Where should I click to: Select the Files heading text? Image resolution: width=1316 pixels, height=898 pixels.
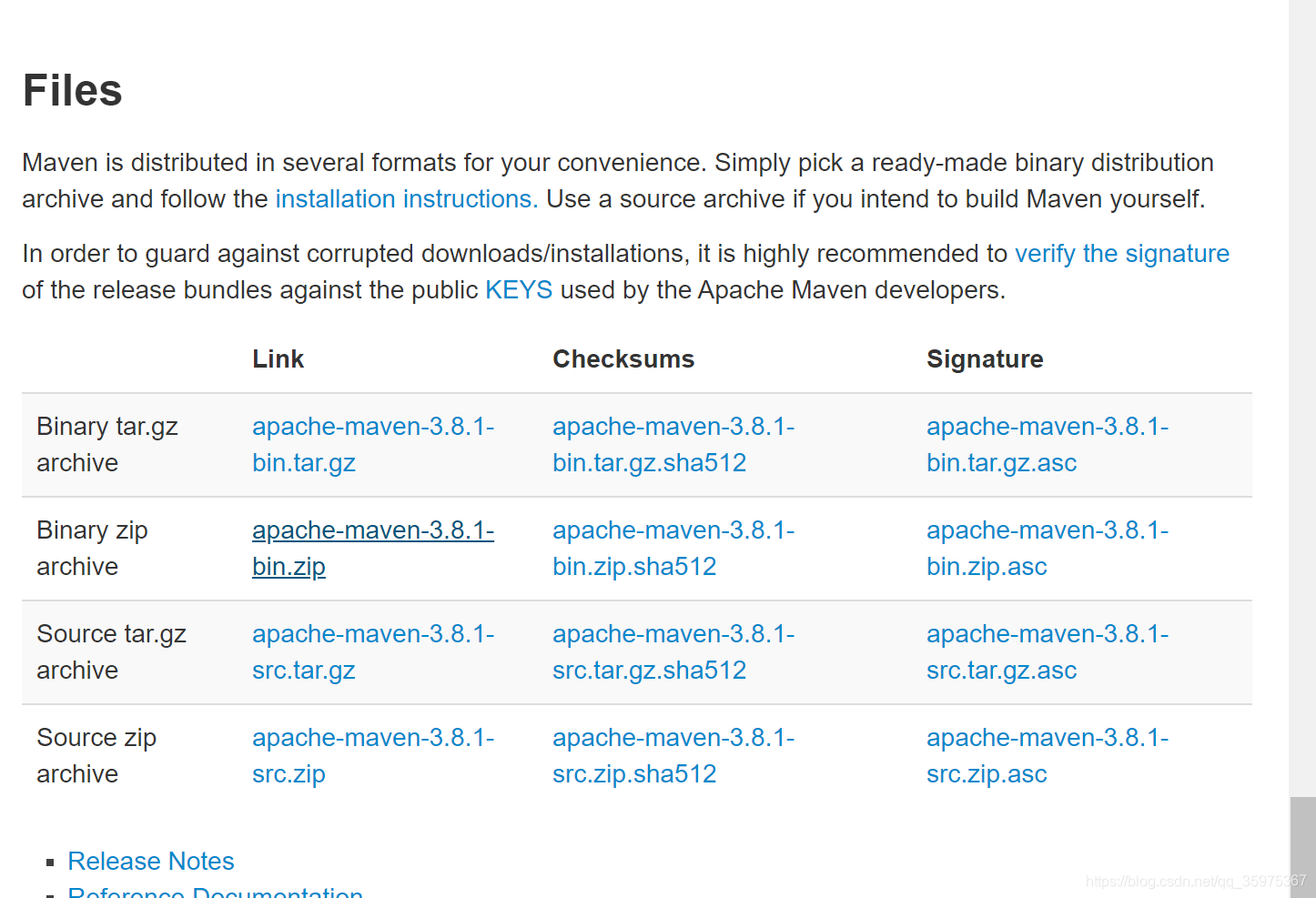click(73, 91)
